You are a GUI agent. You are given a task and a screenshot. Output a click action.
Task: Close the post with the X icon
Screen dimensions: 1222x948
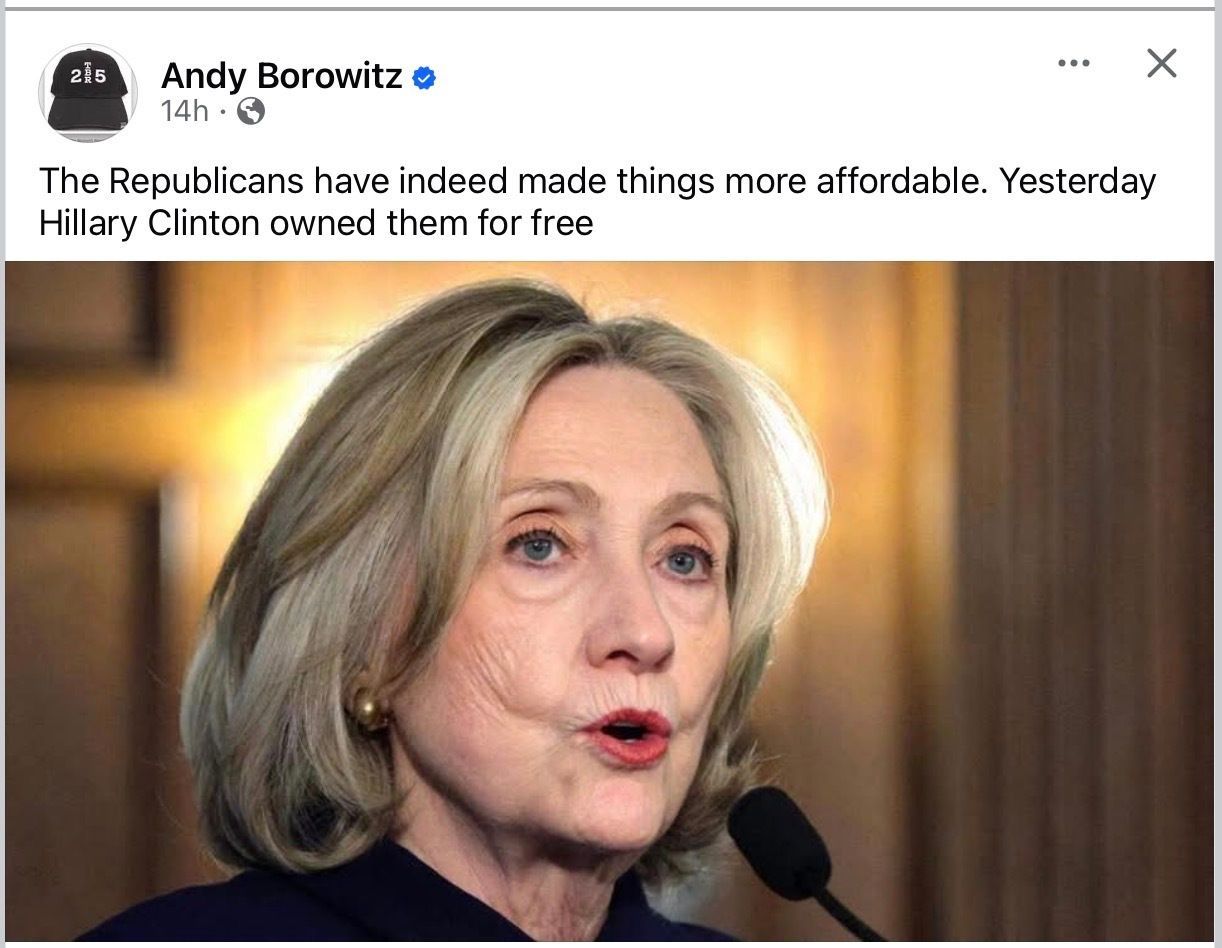pyautogui.click(x=1161, y=64)
